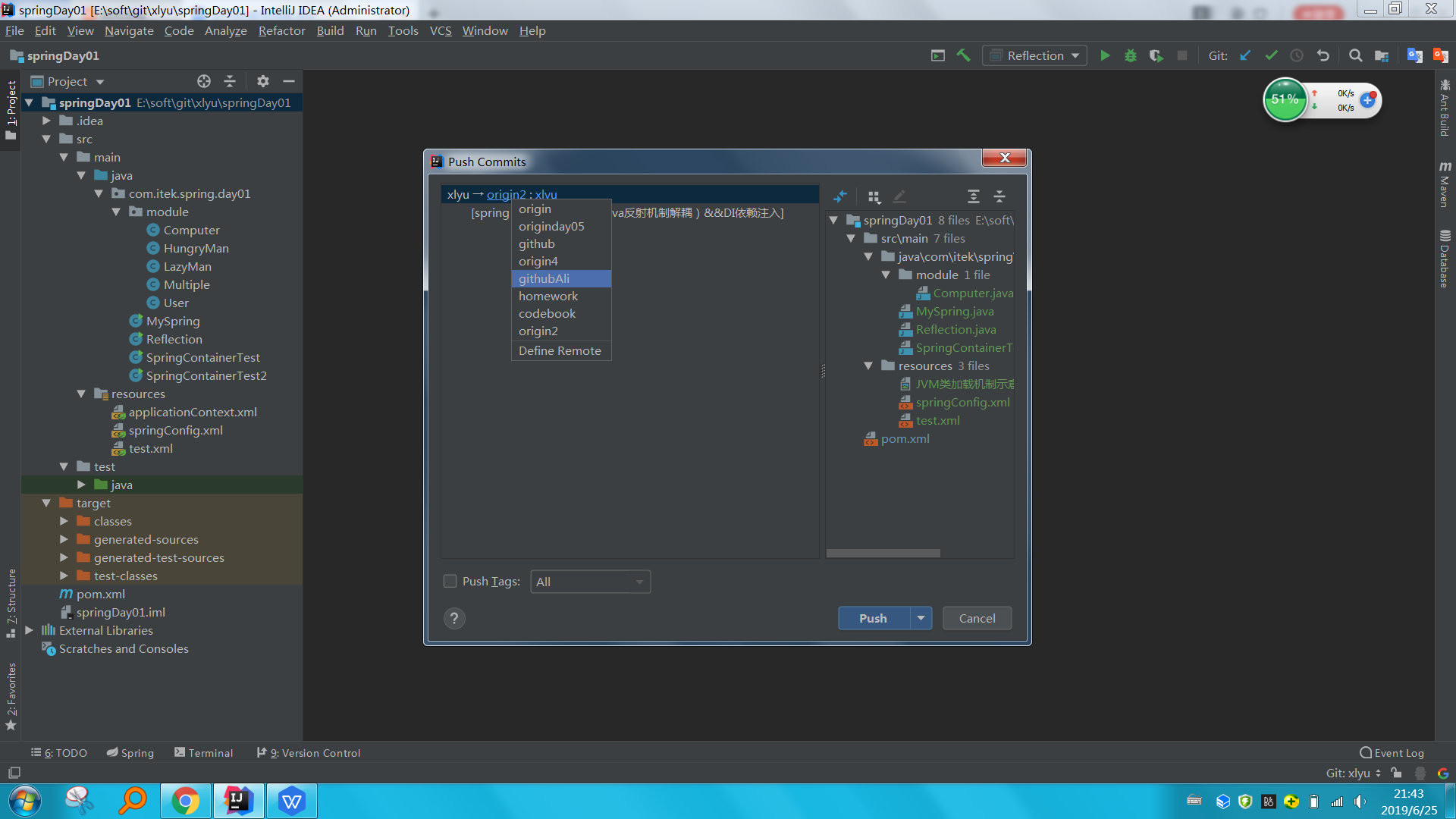Click Group by directory icon in push dialog
1456x819 pixels.
[874, 196]
